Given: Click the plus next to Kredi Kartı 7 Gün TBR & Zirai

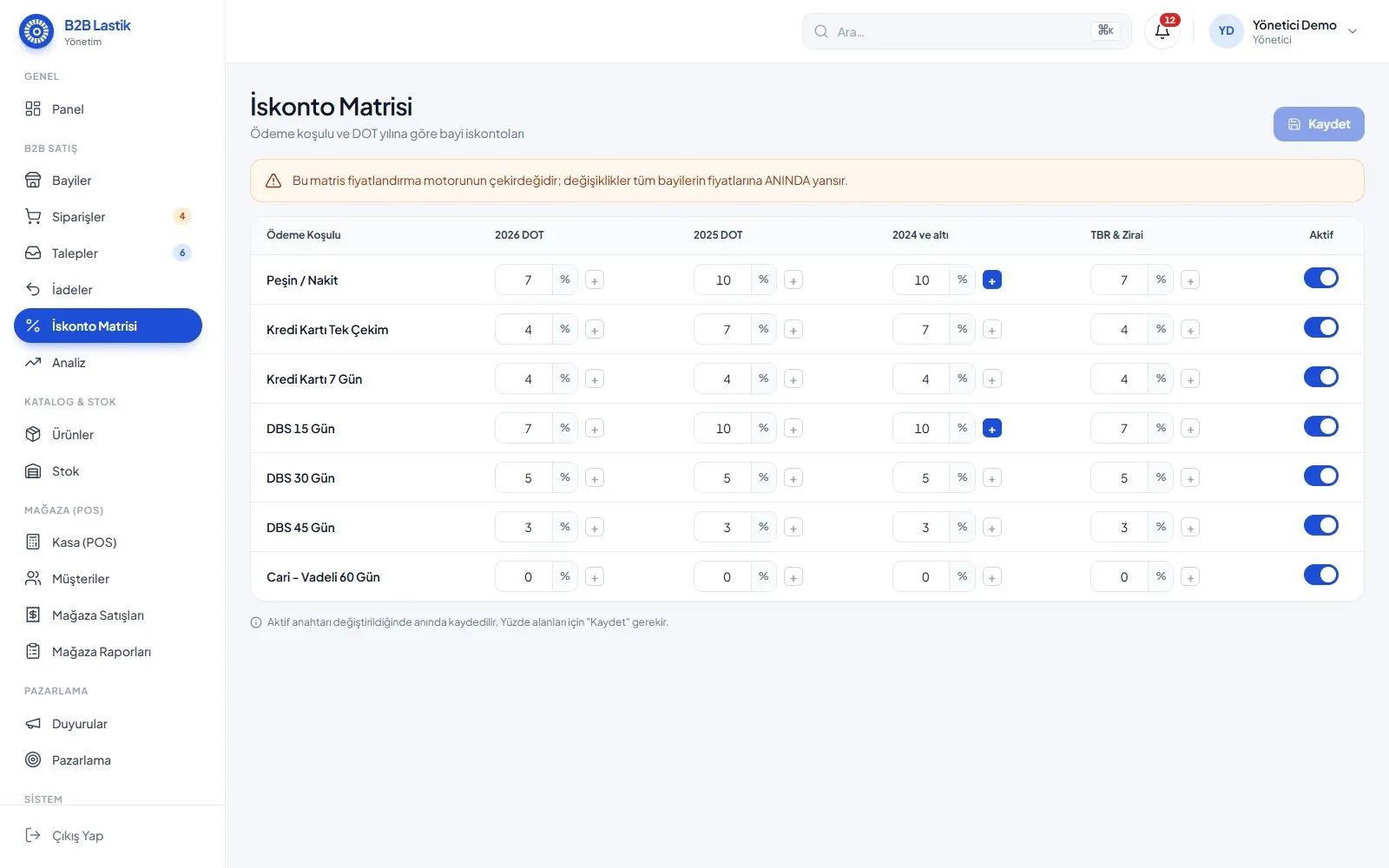Looking at the screenshot, I should (x=1191, y=379).
